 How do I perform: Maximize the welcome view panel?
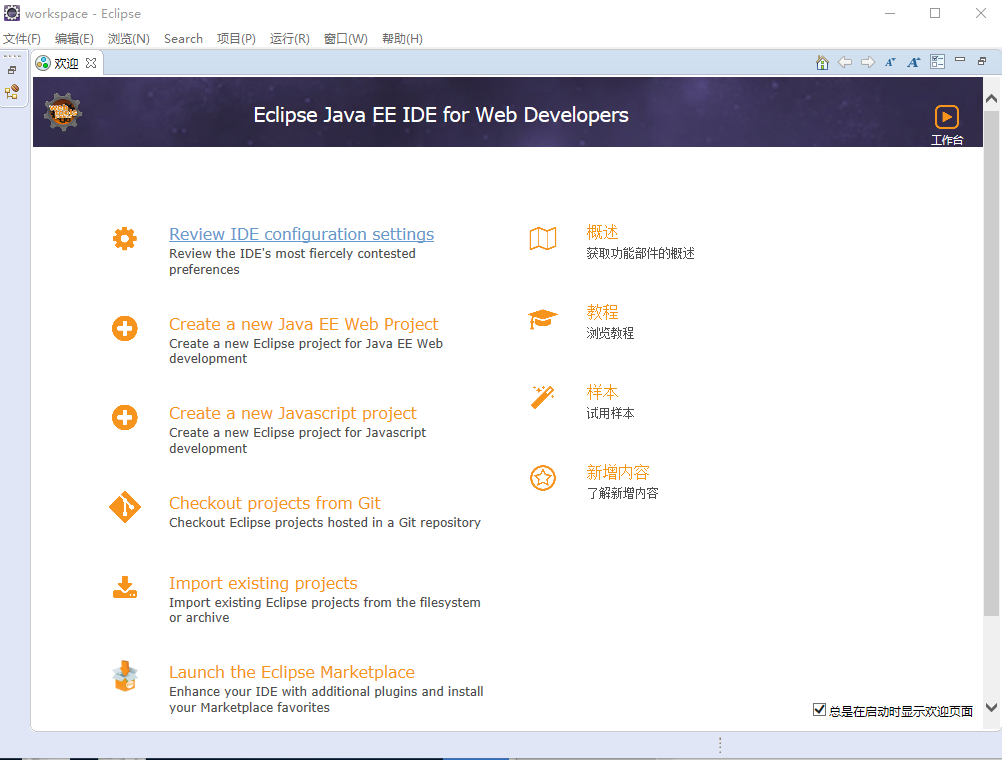tap(982, 62)
